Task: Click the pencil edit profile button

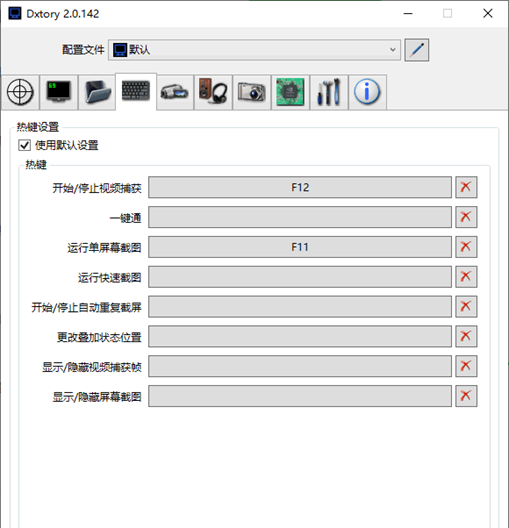Action: (417, 50)
